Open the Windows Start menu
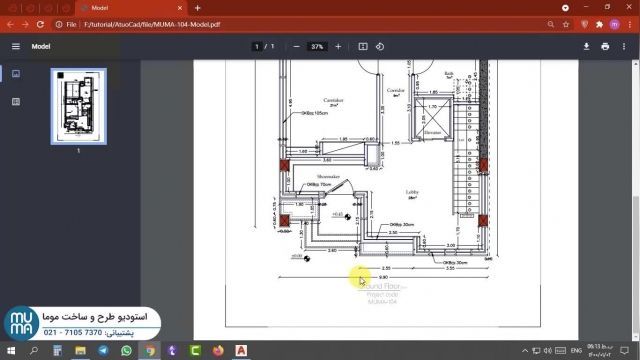This screenshot has width=640, height=360. (11, 351)
